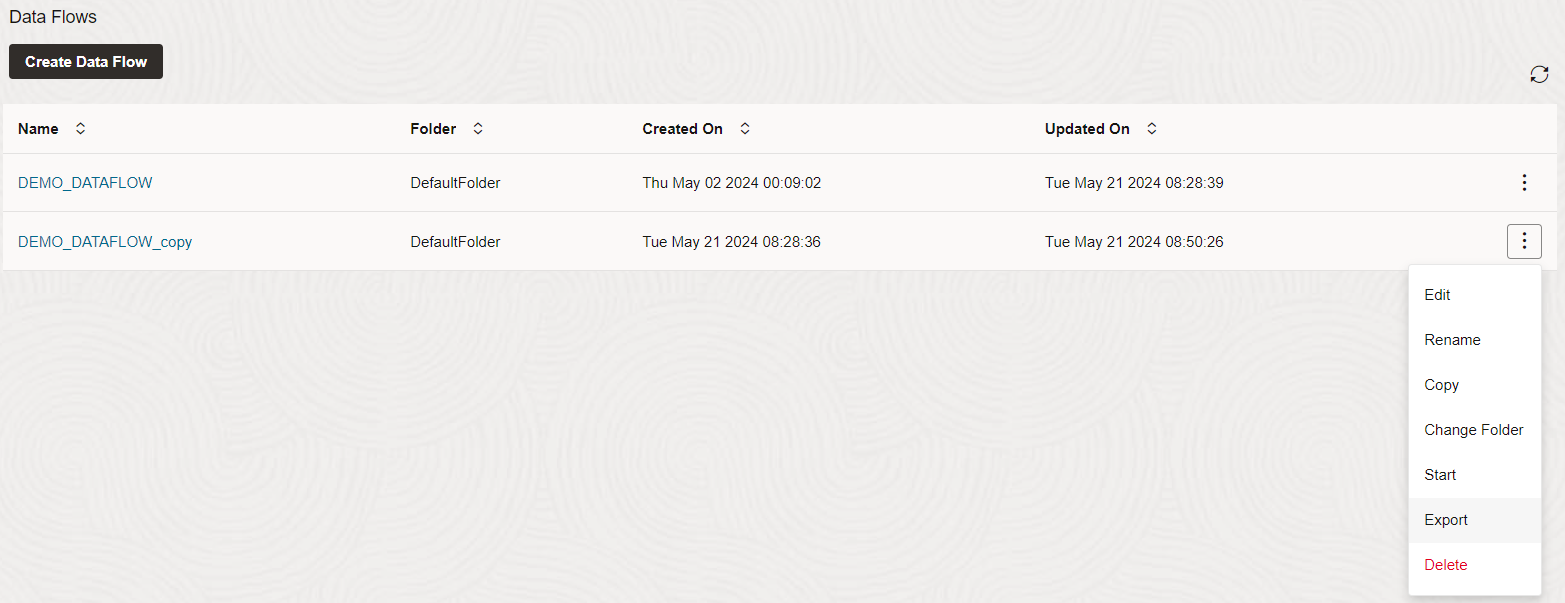Click Start in the actions menu
The width and height of the screenshot is (1565, 603).
(x=1440, y=475)
